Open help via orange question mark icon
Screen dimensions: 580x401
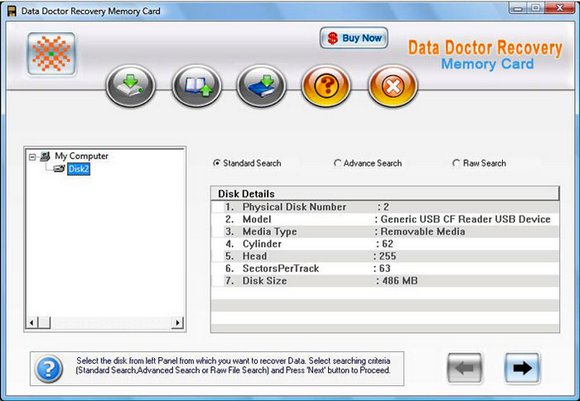pos(326,86)
